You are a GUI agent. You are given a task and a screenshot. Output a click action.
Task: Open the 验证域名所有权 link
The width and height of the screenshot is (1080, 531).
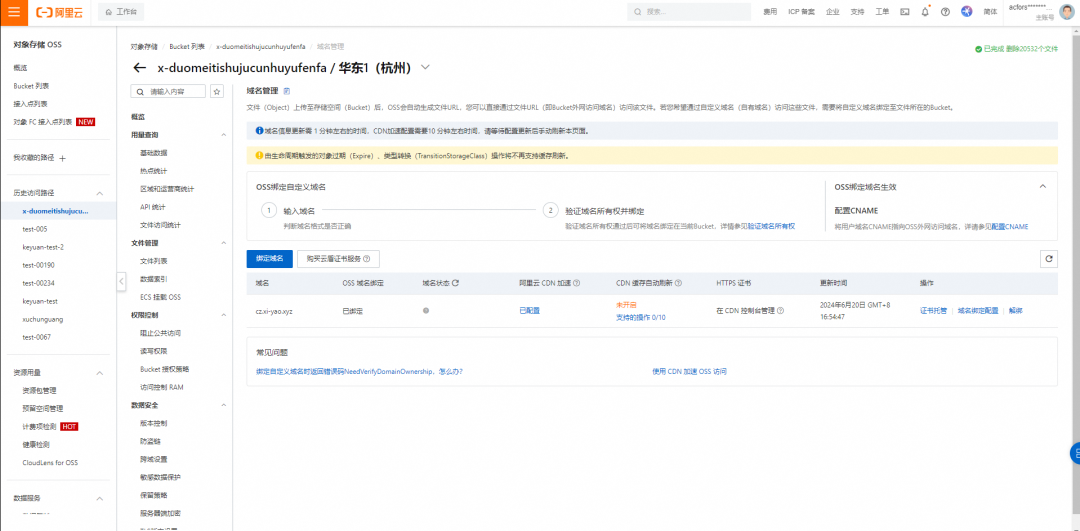pyautogui.click(x=771, y=226)
